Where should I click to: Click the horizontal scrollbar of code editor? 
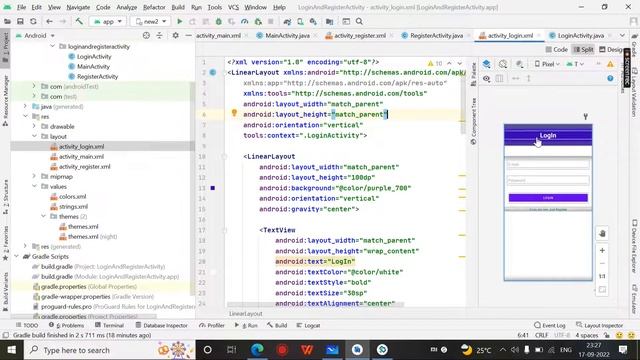[315, 304]
